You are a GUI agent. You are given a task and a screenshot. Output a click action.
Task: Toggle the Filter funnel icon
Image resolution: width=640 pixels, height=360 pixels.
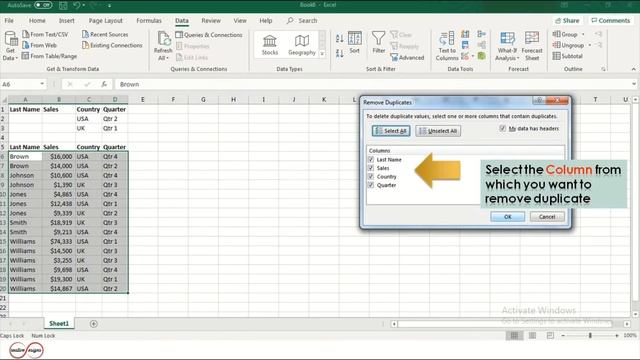[378, 38]
